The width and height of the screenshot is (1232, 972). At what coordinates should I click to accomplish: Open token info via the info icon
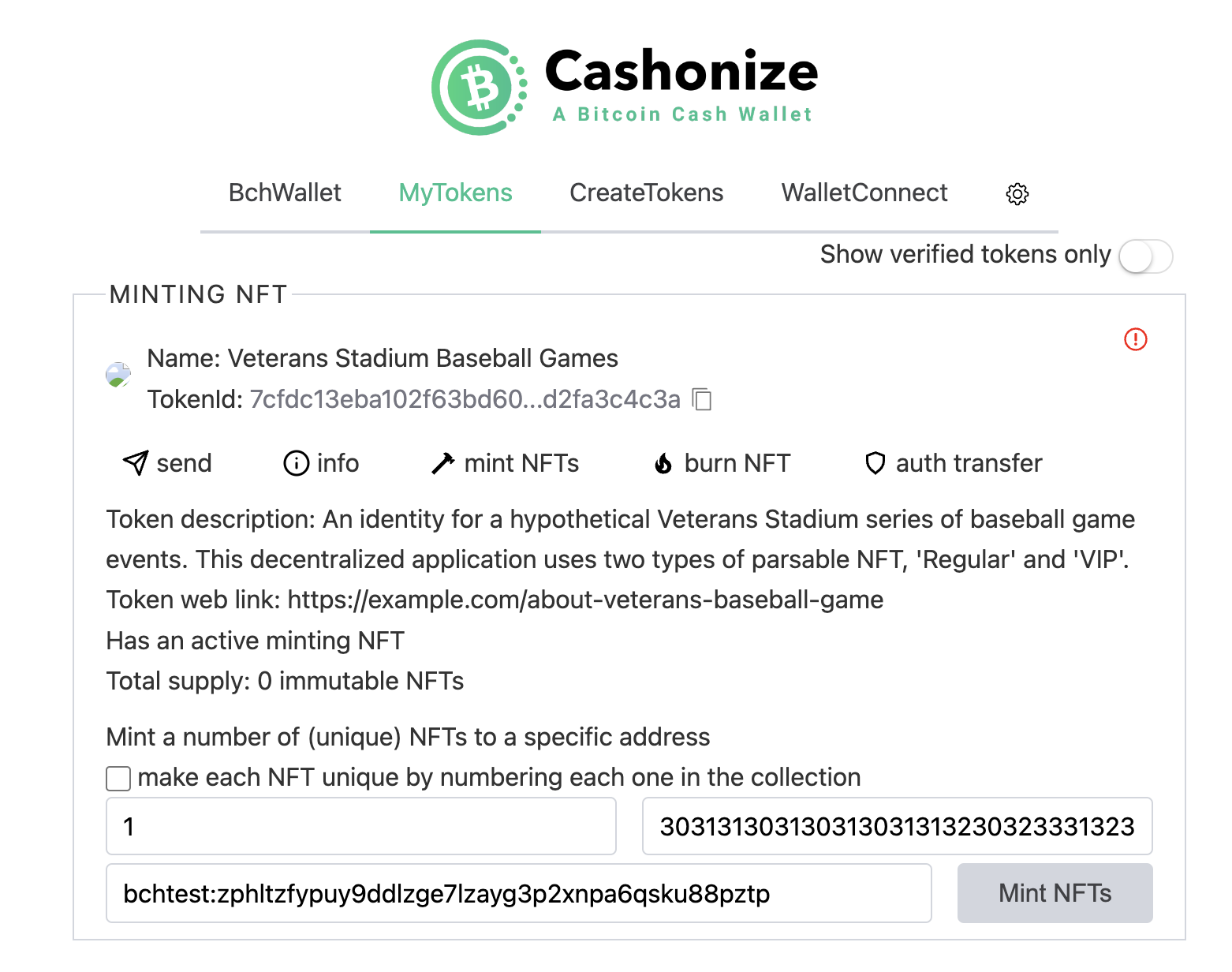point(297,463)
